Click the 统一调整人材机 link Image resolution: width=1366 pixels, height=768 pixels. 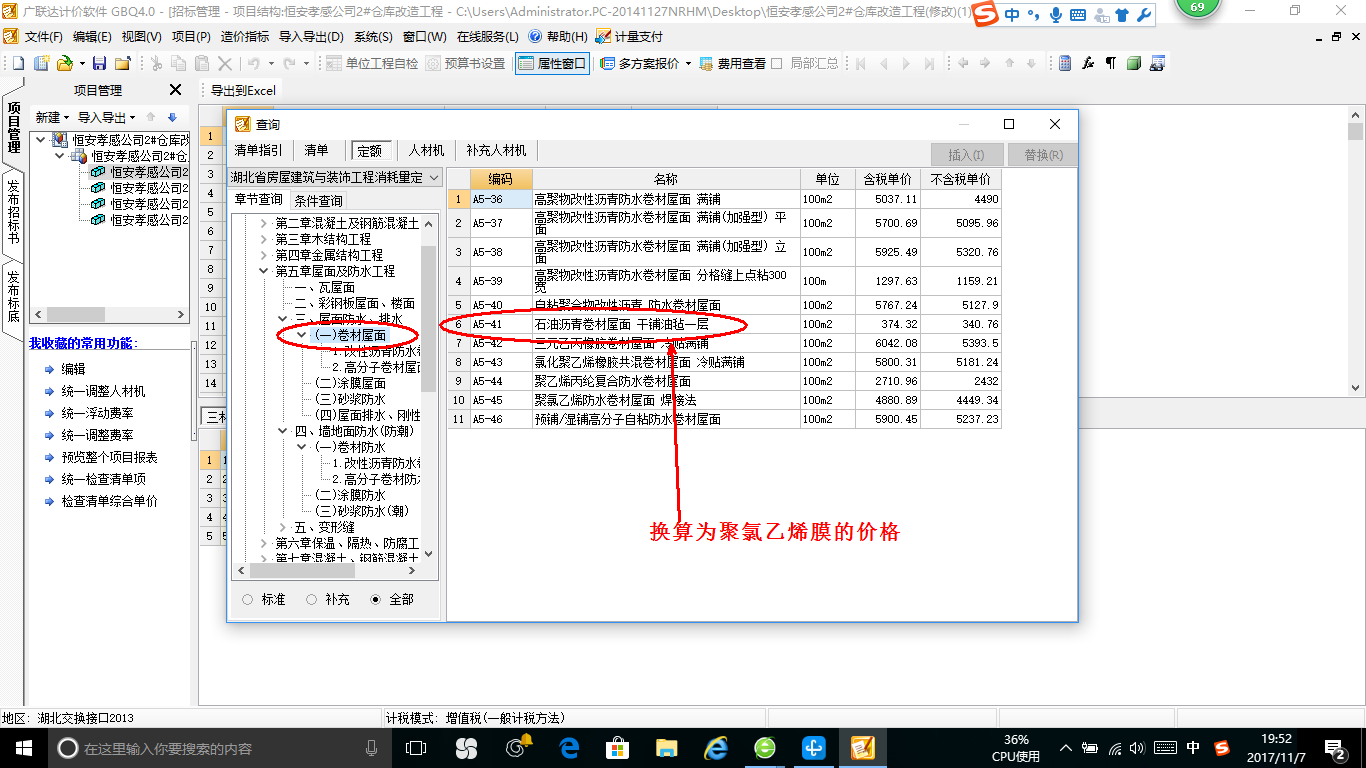tap(103, 391)
